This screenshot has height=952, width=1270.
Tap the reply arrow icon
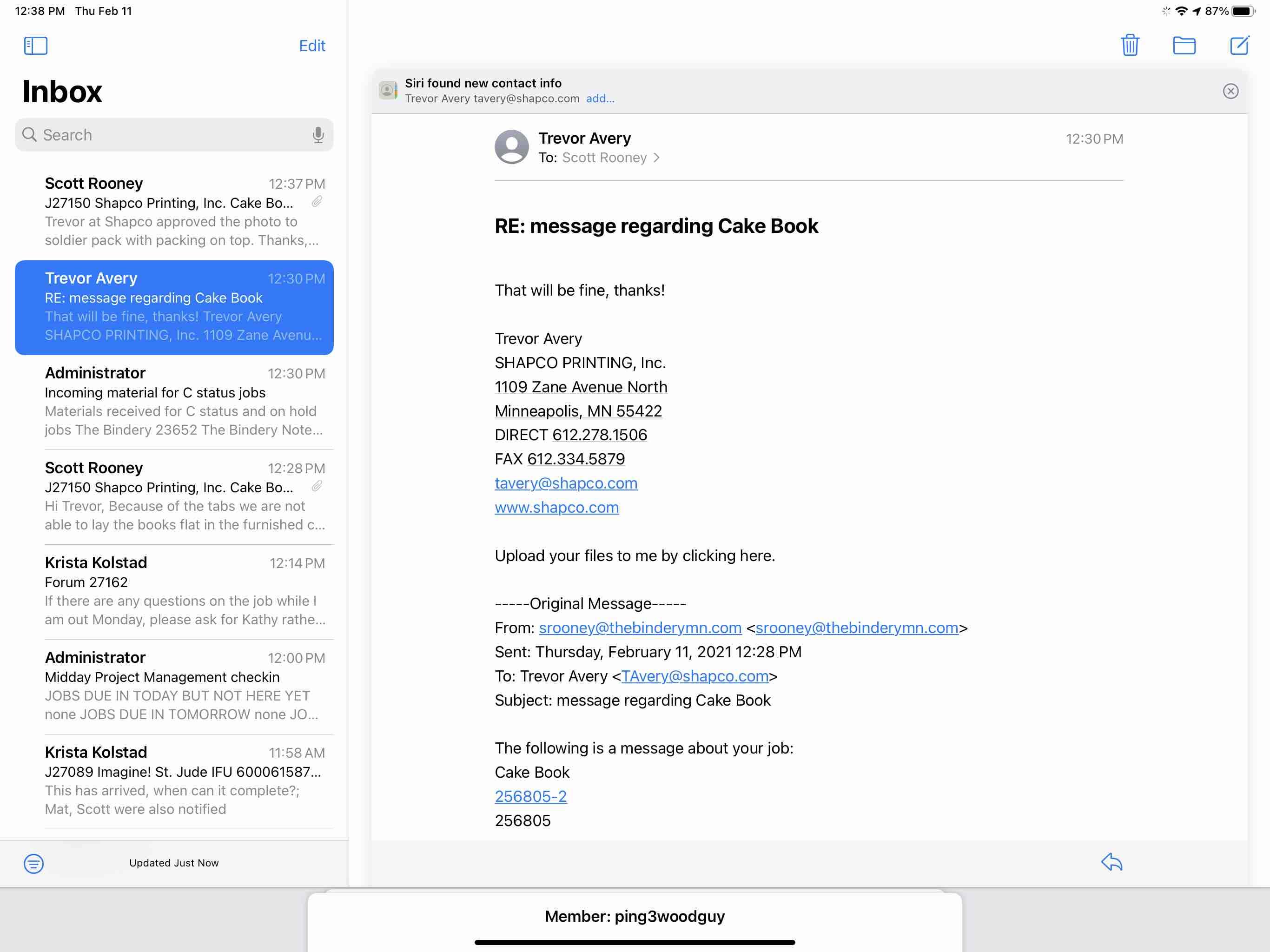click(x=1111, y=862)
